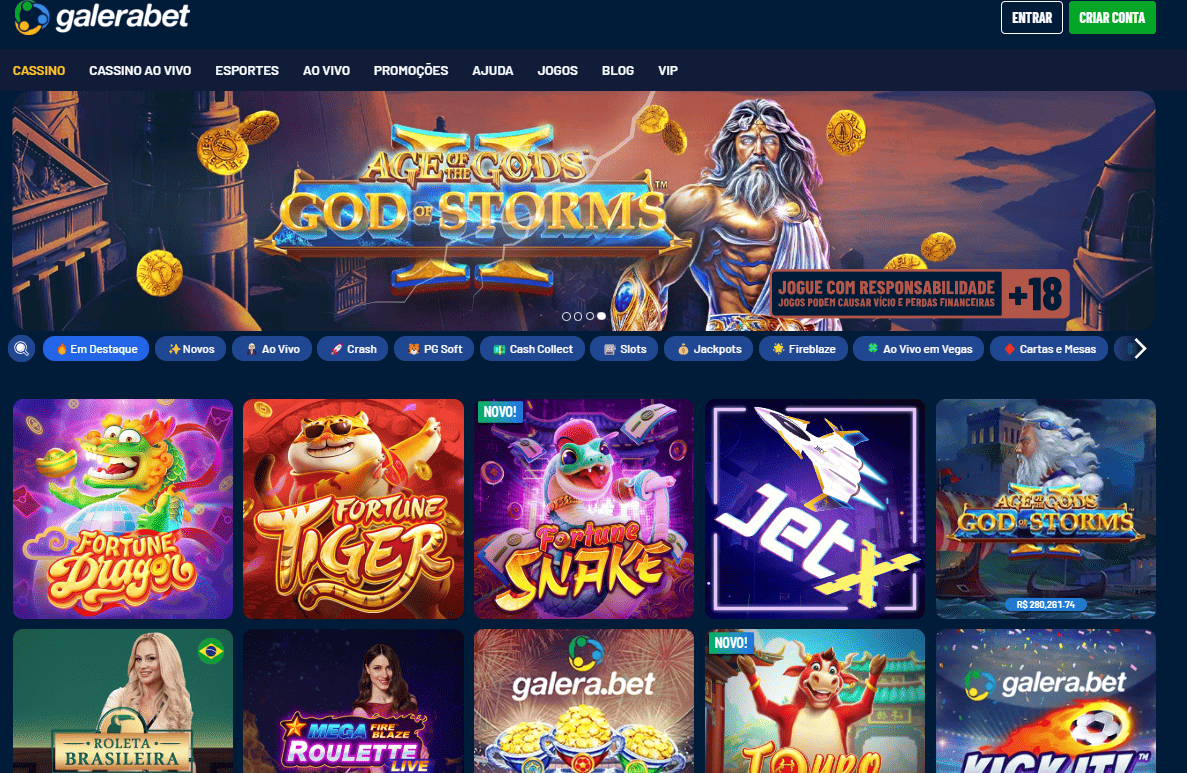Viewport: 1187px width, 773px height.
Task: Select the Jackpots category chip
Action: [709, 349]
